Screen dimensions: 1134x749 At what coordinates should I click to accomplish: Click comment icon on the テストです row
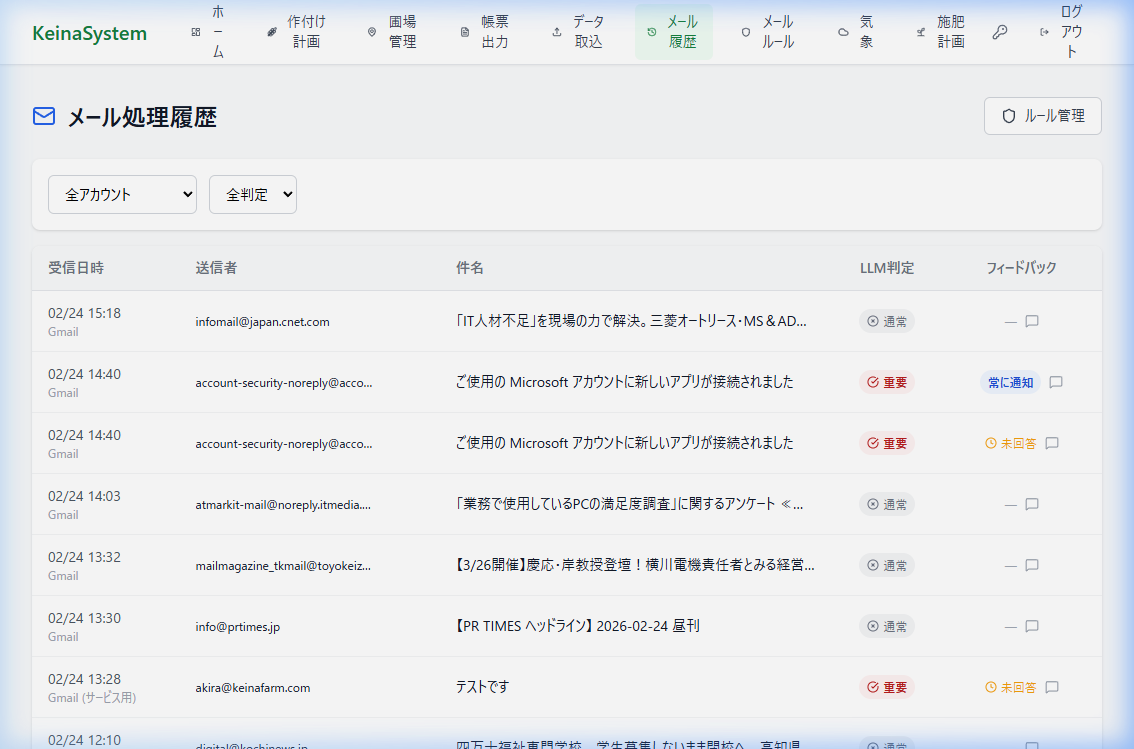(x=1051, y=687)
